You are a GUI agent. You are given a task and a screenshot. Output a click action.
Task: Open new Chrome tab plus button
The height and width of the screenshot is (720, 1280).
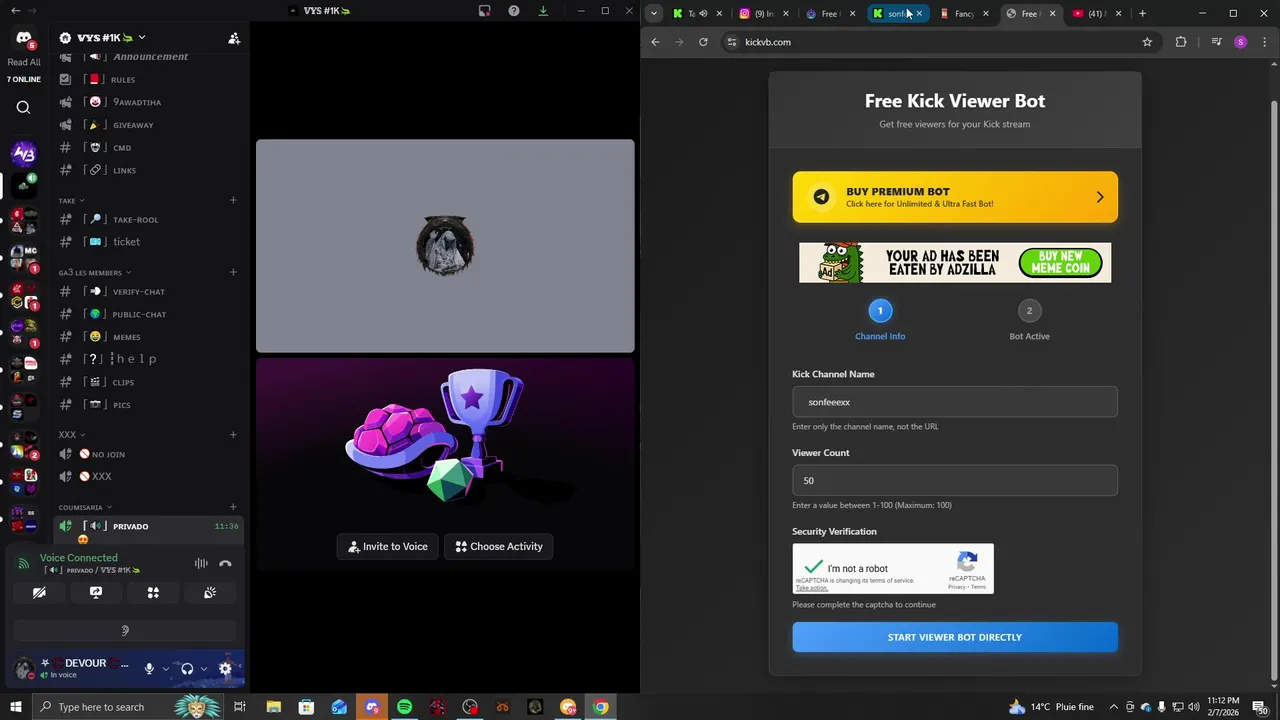[1142, 13]
